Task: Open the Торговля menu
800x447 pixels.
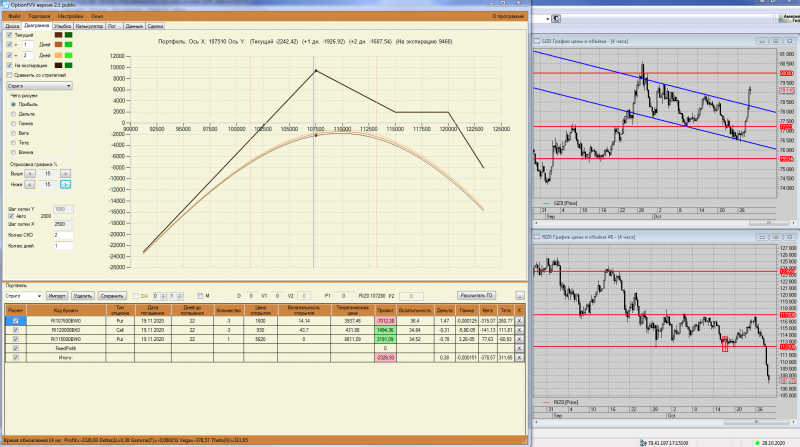Action: click(x=39, y=16)
